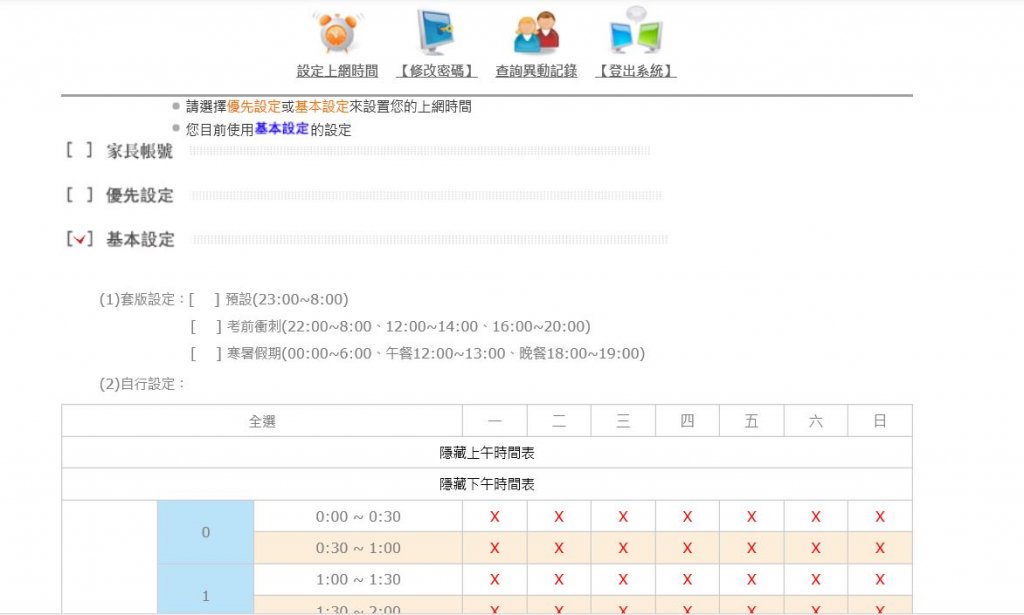Select the 五 (Friday) column header
The height and width of the screenshot is (615, 1024).
(752, 421)
